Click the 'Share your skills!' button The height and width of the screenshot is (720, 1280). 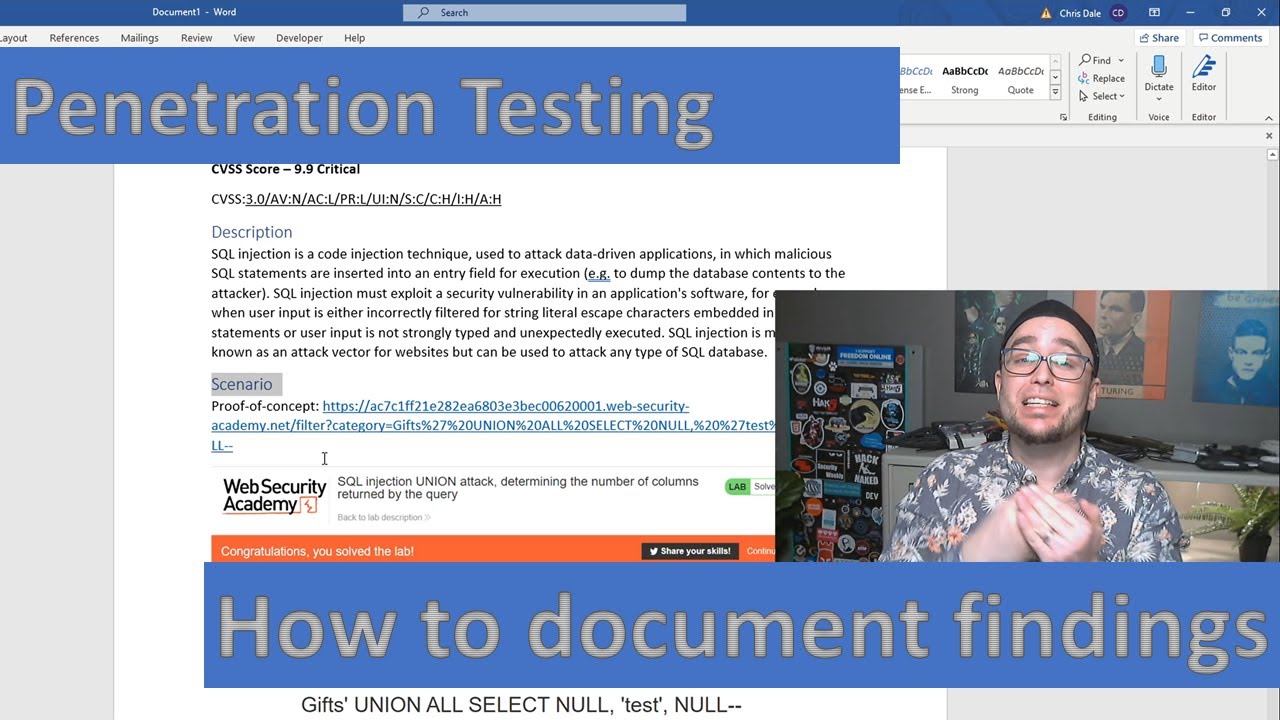point(690,551)
